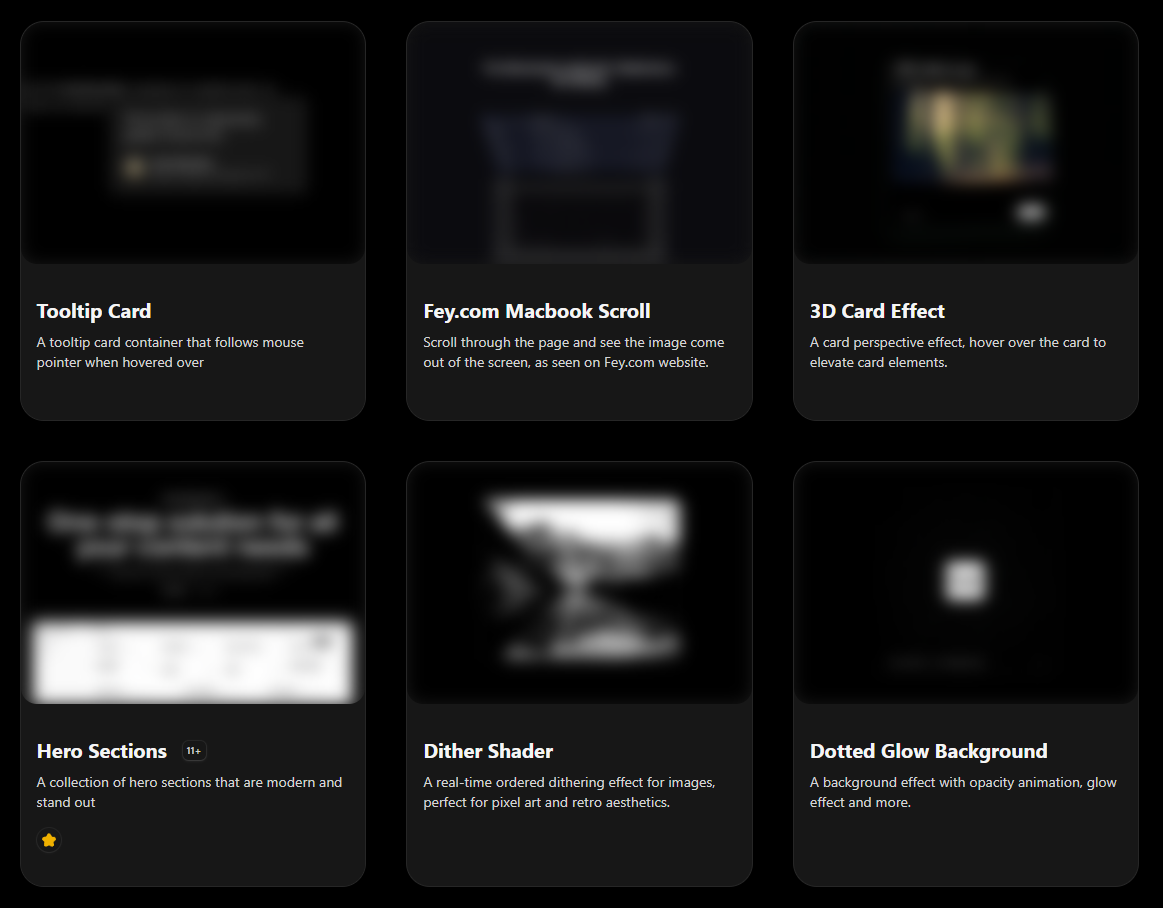Image resolution: width=1163 pixels, height=908 pixels.
Task: Click the Macbook Scroll description text
Action: coord(573,352)
